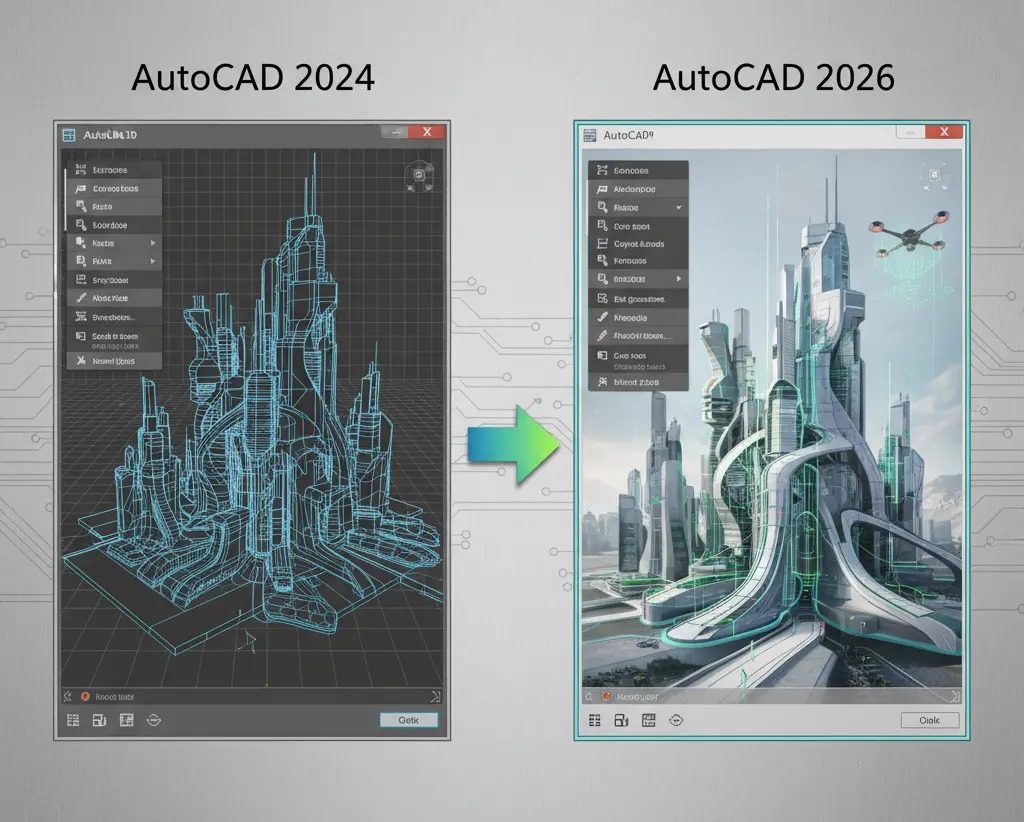Click the right-end arrow of the AutoCAD 2024 status bar

tap(435, 696)
